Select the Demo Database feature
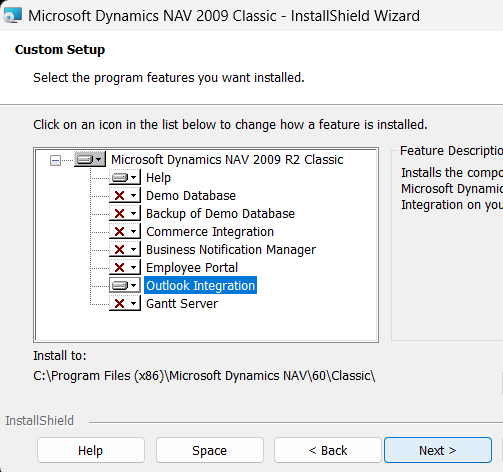The width and height of the screenshot is (503, 472). (191, 196)
